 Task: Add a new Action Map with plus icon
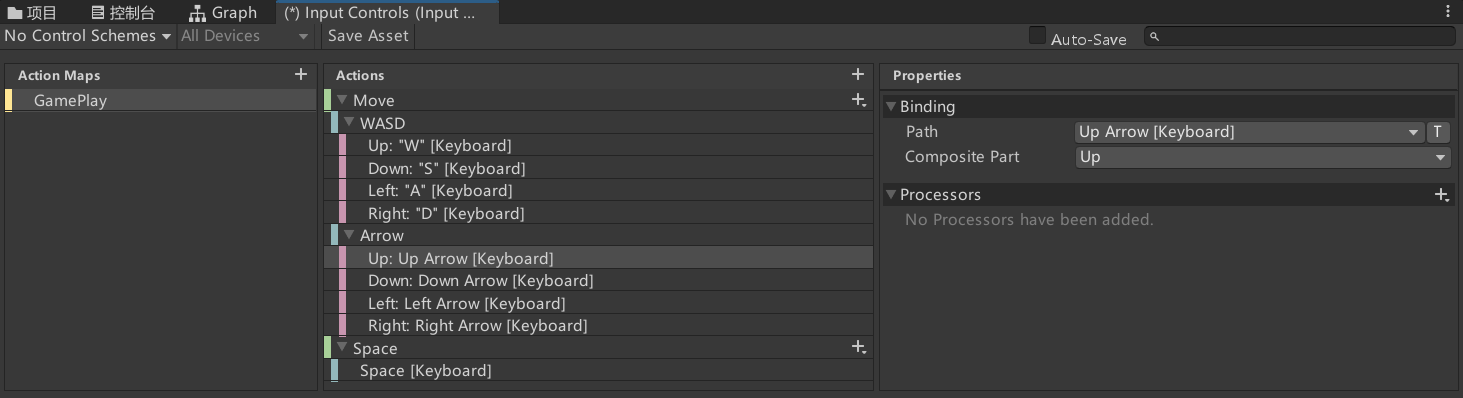point(301,74)
